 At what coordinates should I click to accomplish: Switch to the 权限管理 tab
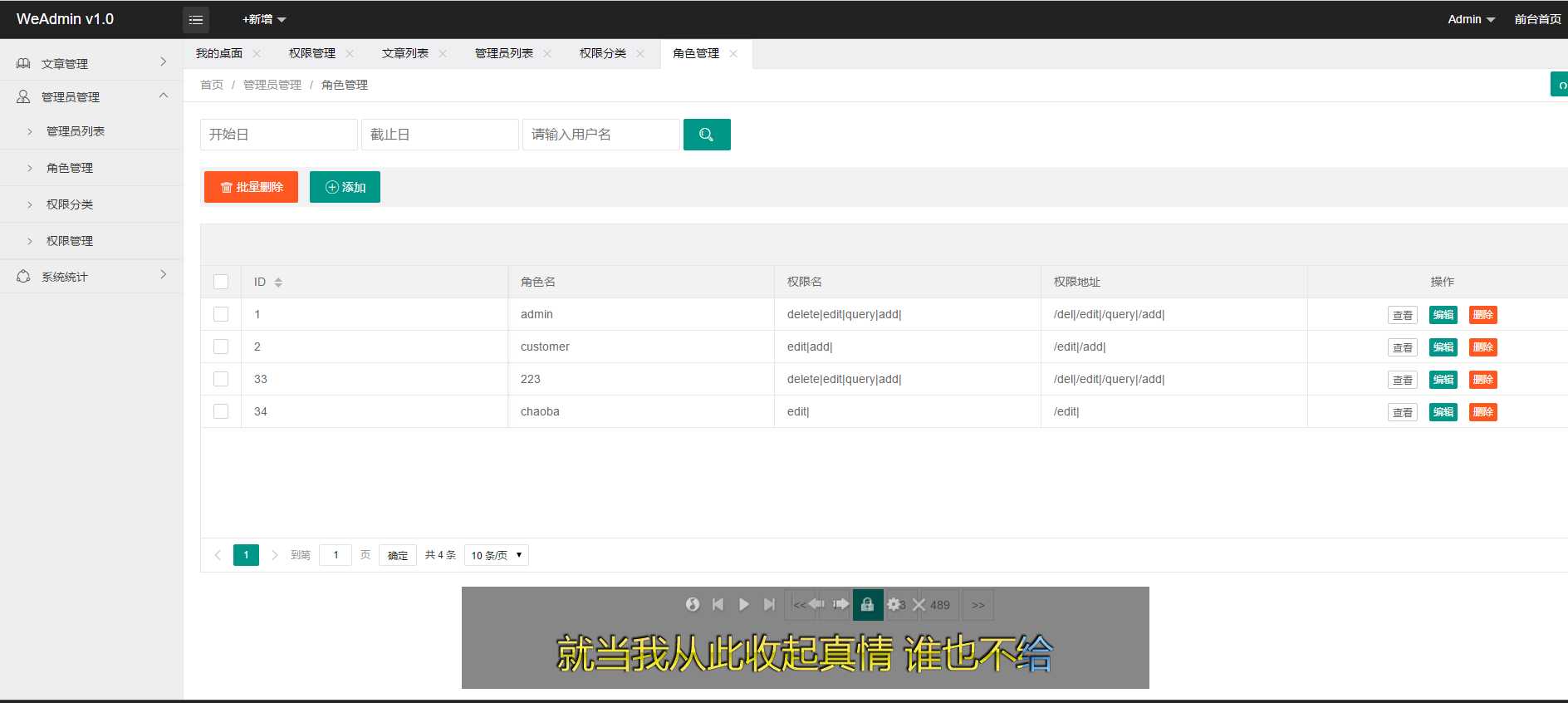click(312, 53)
